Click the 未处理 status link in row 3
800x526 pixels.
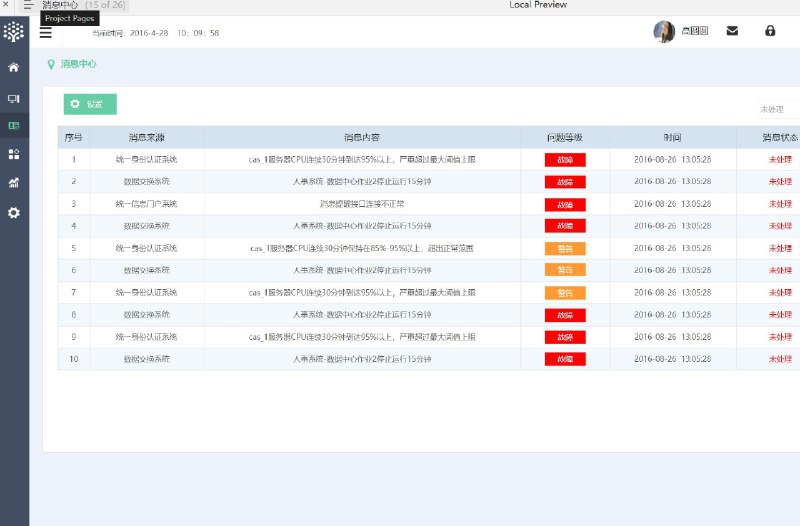[781, 204]
